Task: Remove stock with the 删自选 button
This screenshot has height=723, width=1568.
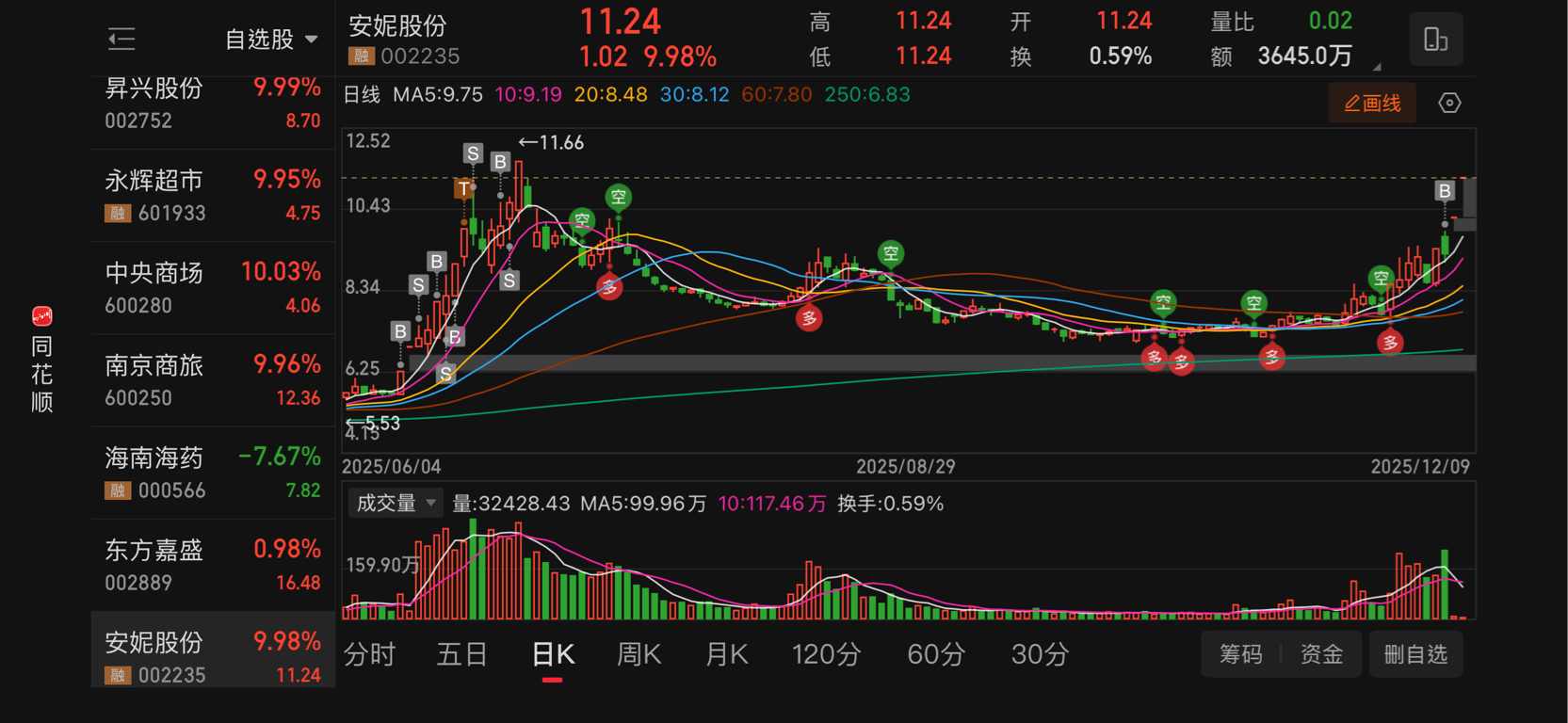Action: (1415, 654)
